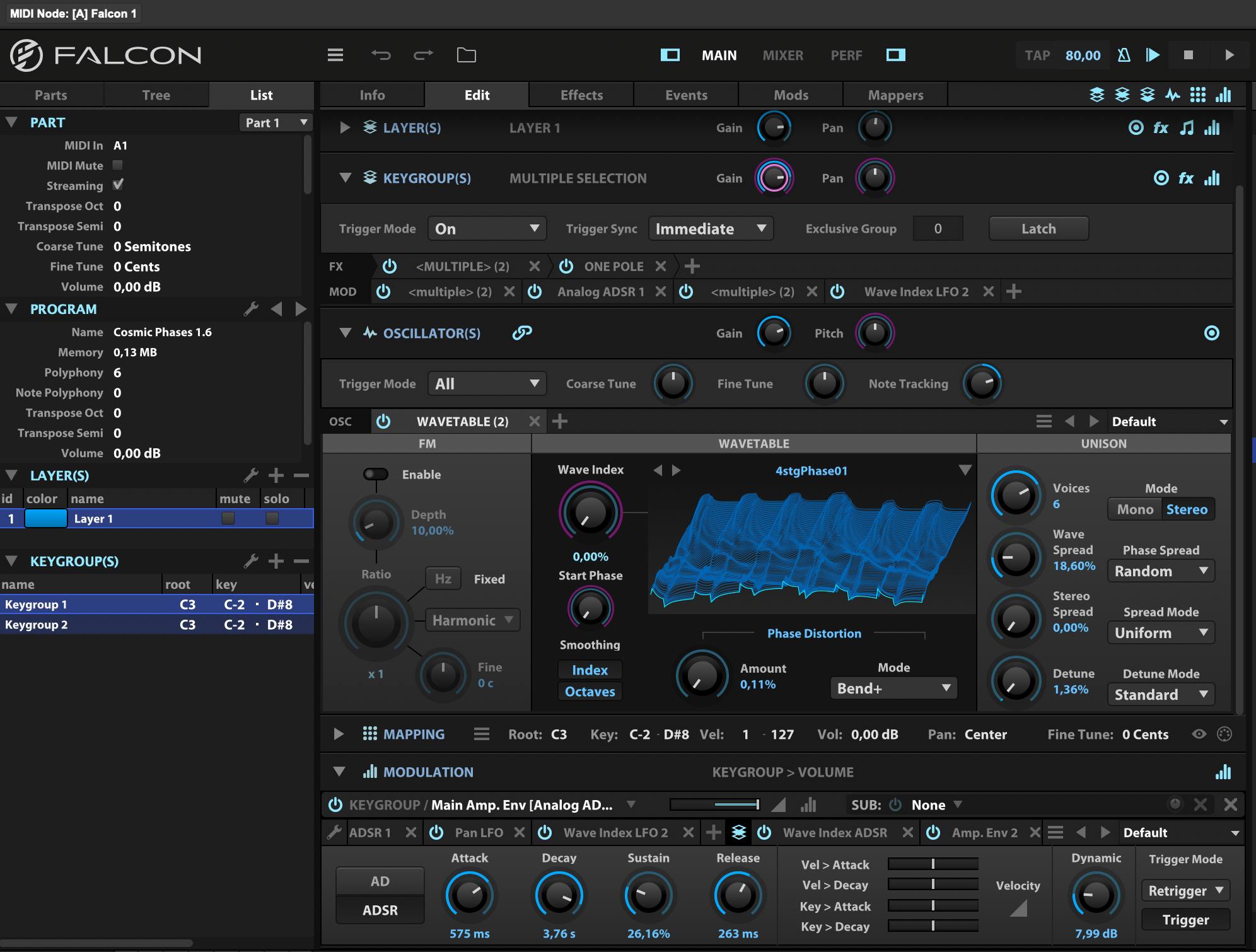The width and height of the screenshot is (1256, 952).
Task: Click Layer 1 blue color swatch
Action: coord(46,518)
